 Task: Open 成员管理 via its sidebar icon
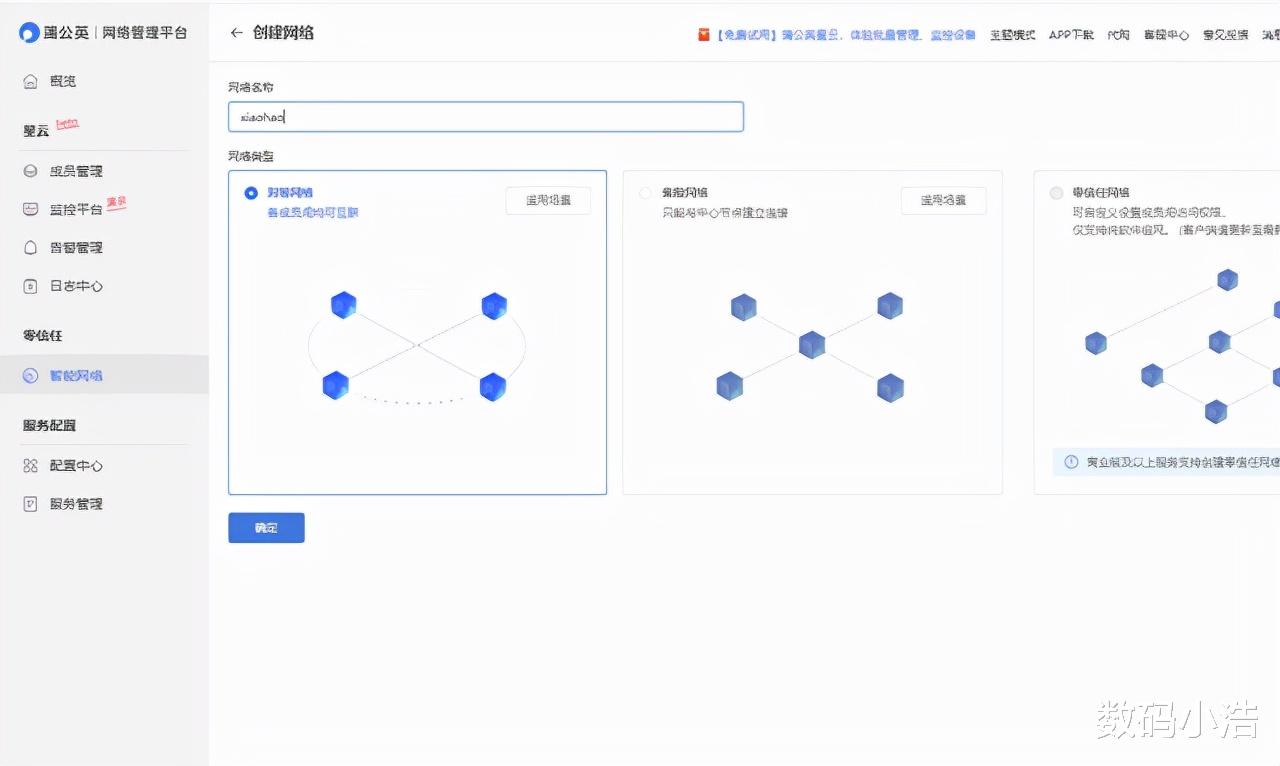click(x=30, y=171)
